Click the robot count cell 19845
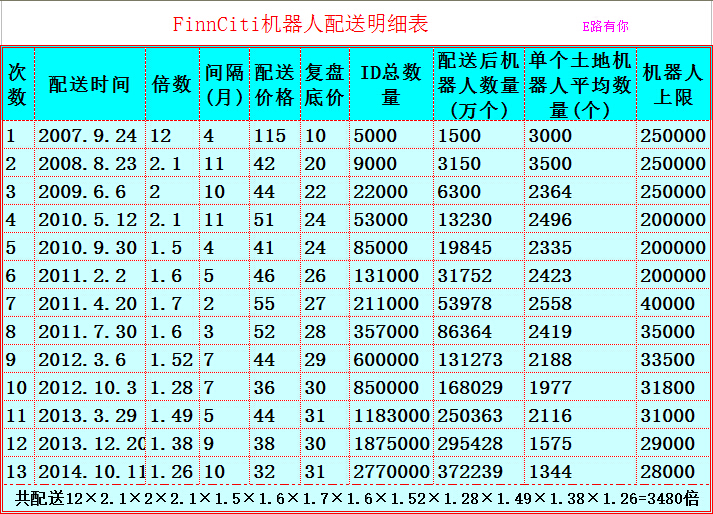 (x=479, y=247)
